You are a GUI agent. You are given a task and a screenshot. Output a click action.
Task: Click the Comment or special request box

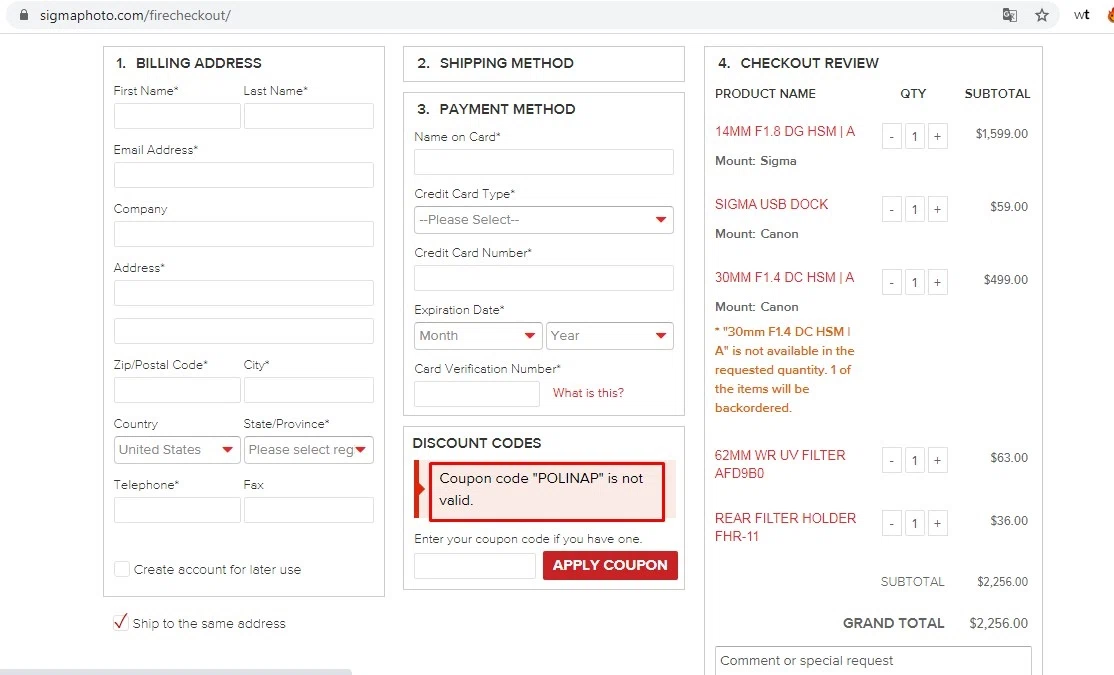(872, 661)
